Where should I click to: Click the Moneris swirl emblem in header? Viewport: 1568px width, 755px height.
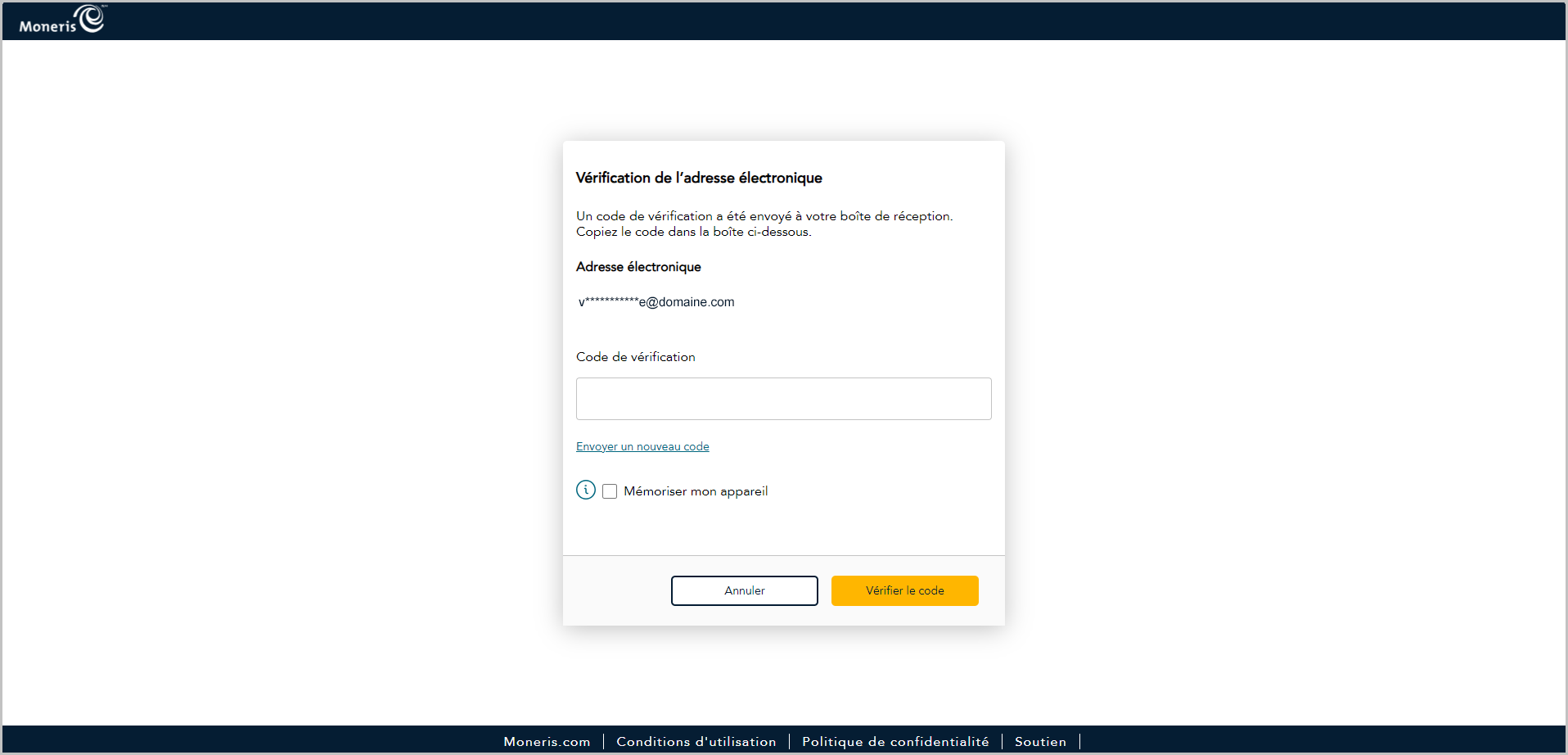click(x=91, y=18)
